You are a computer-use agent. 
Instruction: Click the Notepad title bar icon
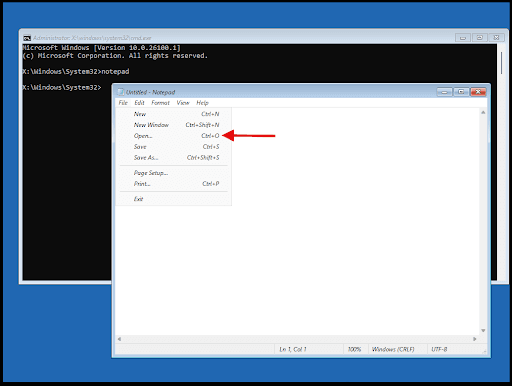pos(121,92)
